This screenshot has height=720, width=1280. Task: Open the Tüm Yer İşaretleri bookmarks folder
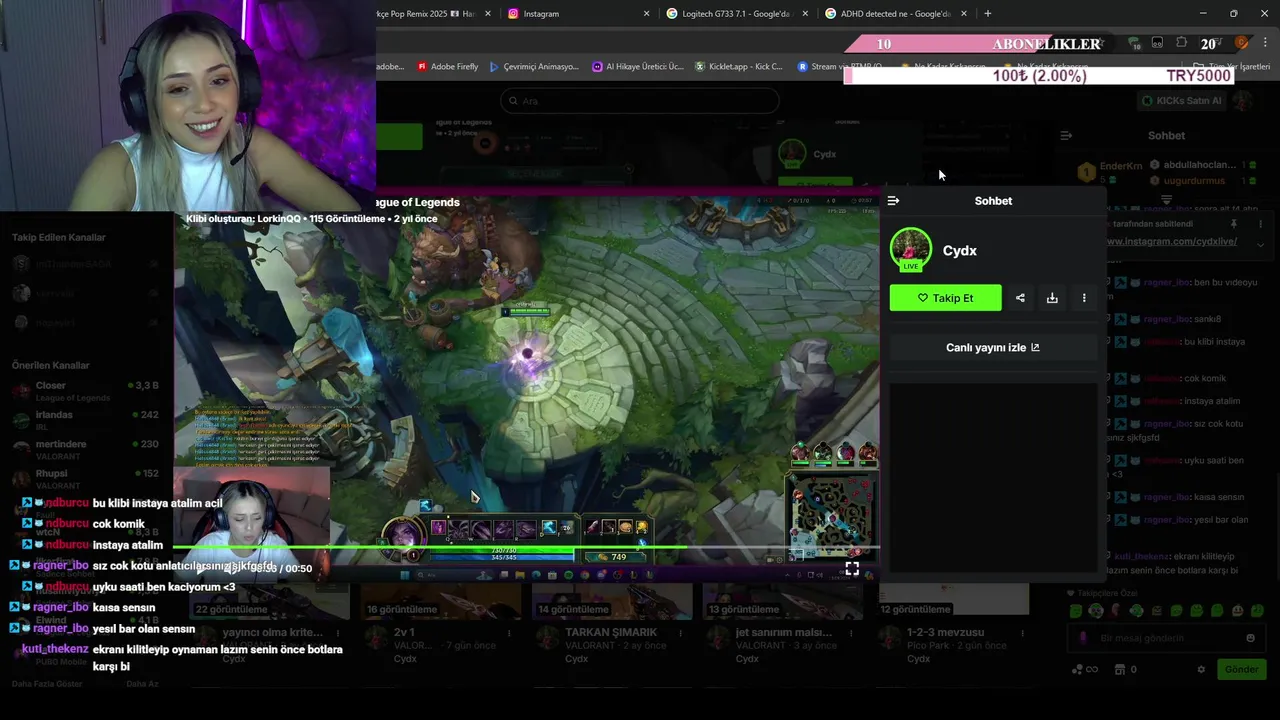tap(1232, 67)
